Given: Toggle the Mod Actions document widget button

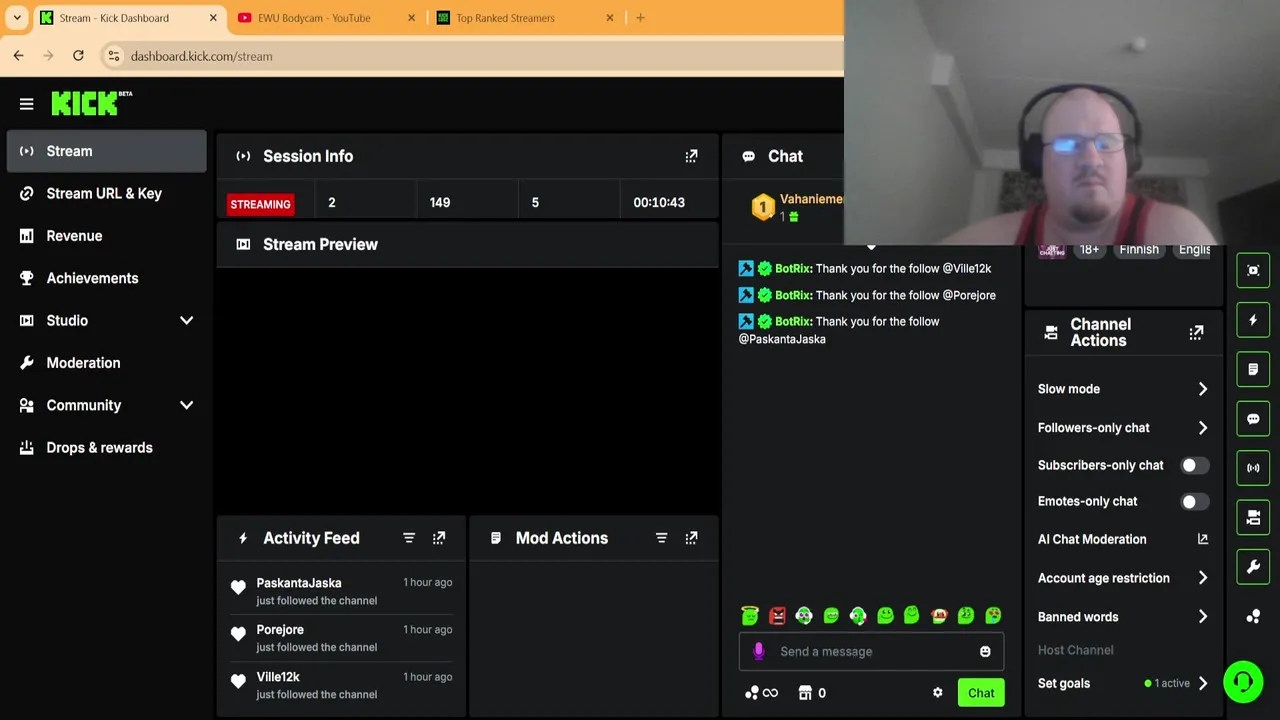Looking at the screenshot, I should pos(1253,369).
